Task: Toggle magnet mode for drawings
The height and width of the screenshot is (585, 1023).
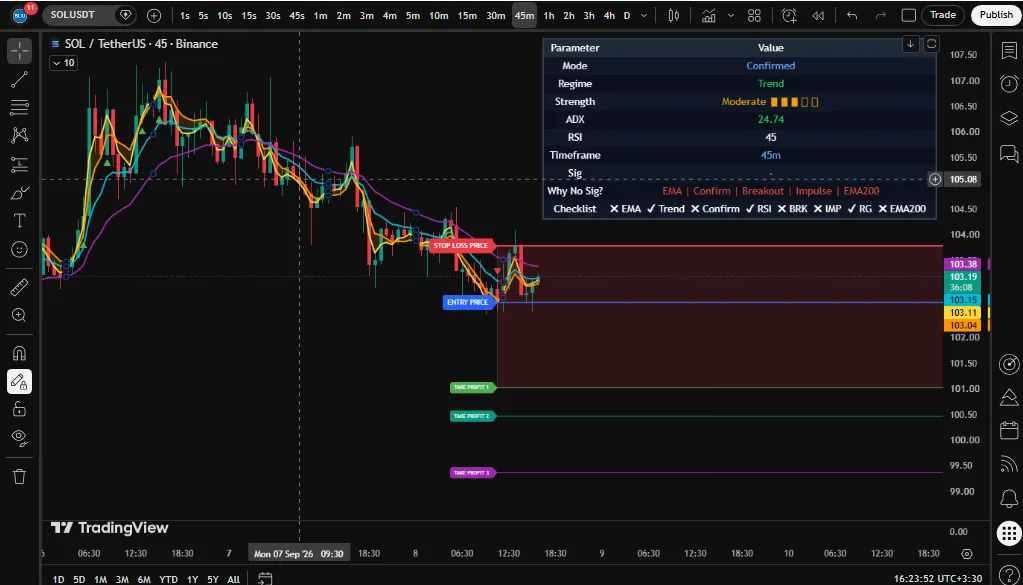Action: [x=20, y=353]
